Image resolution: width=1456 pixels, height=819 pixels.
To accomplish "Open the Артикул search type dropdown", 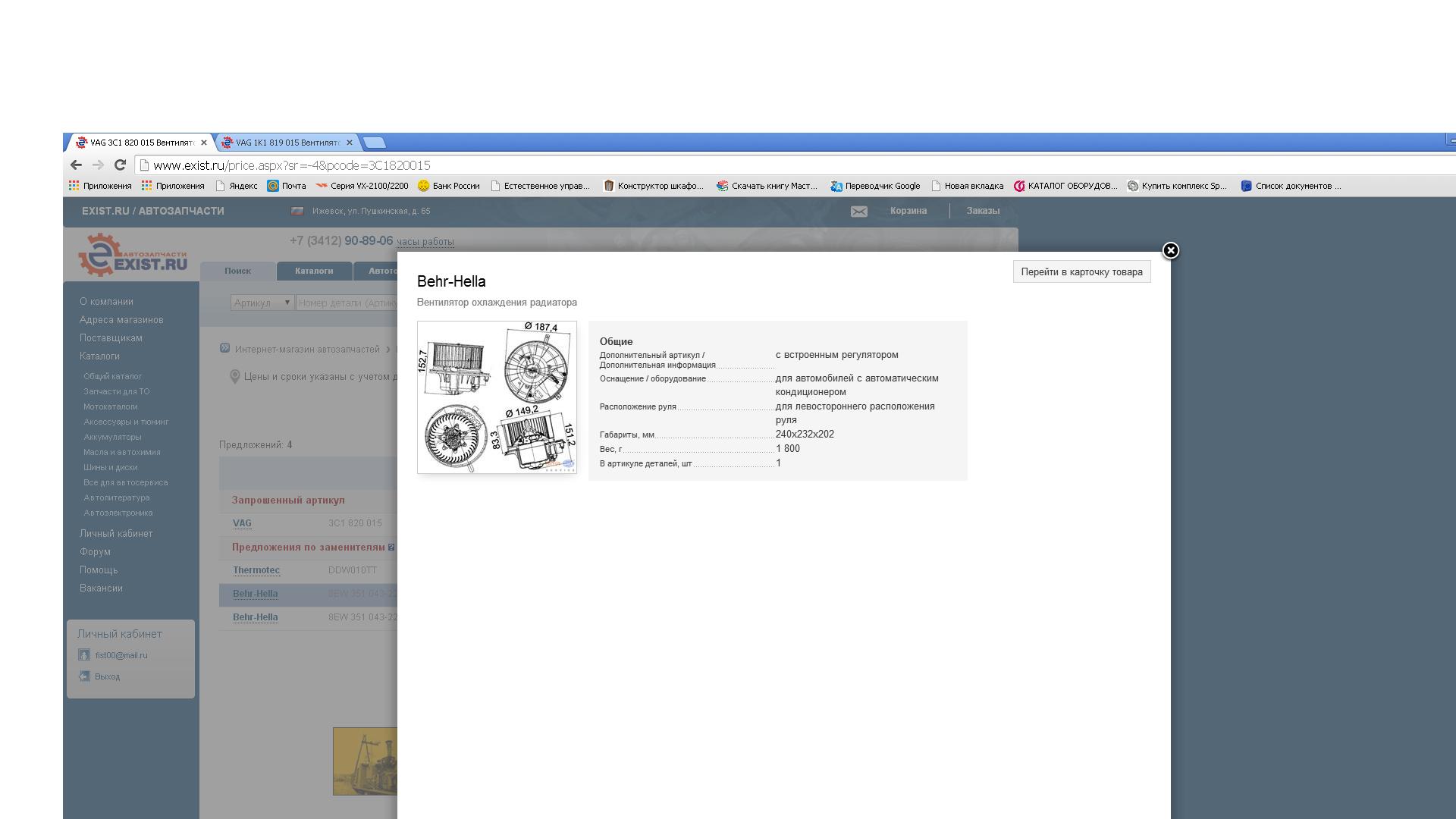I will (262, 303).
